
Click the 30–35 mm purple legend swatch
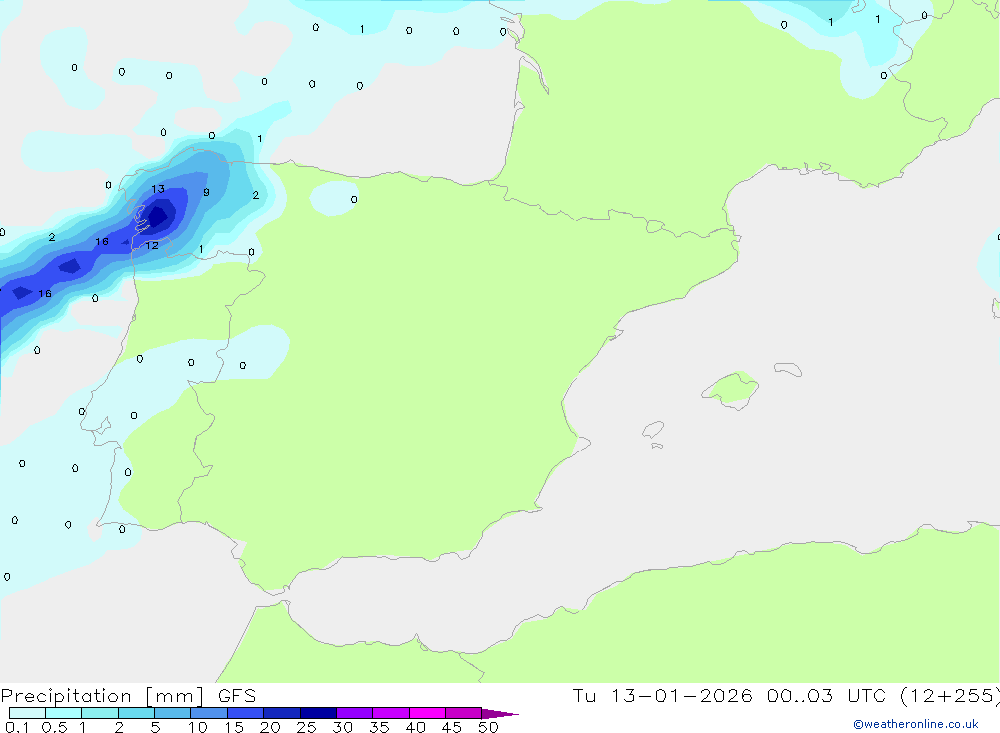tap(355, 713)
